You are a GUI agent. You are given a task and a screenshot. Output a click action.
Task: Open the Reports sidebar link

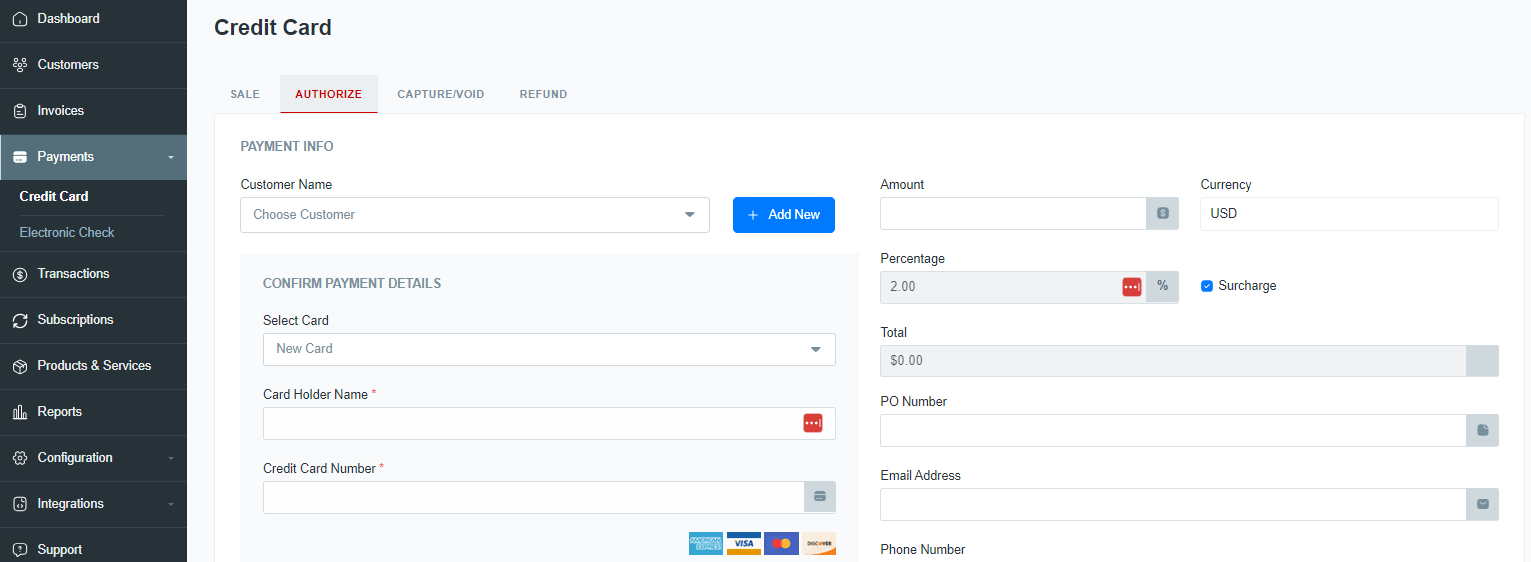(93, 412)
